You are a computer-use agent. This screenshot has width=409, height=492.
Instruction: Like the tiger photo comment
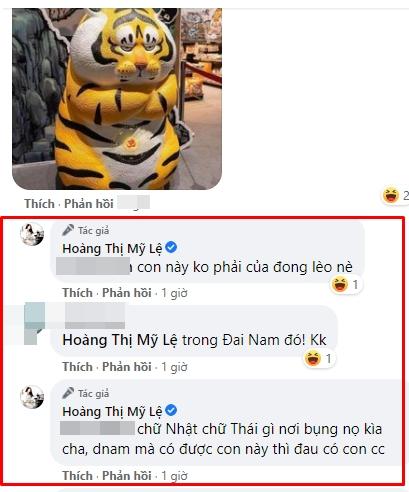[x=39, y=203]
